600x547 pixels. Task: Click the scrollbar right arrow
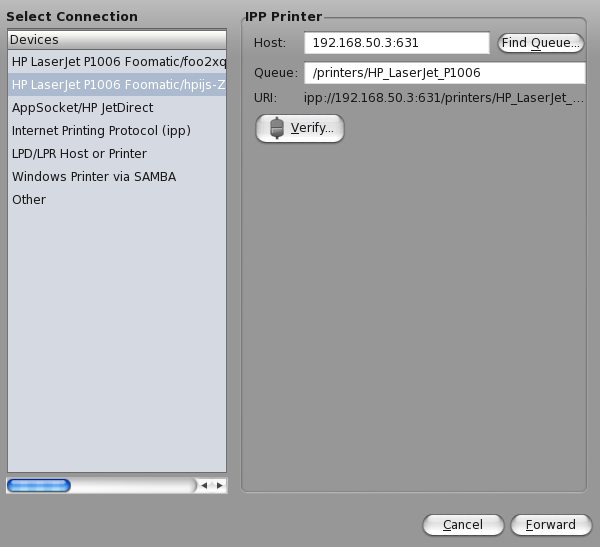220,485
